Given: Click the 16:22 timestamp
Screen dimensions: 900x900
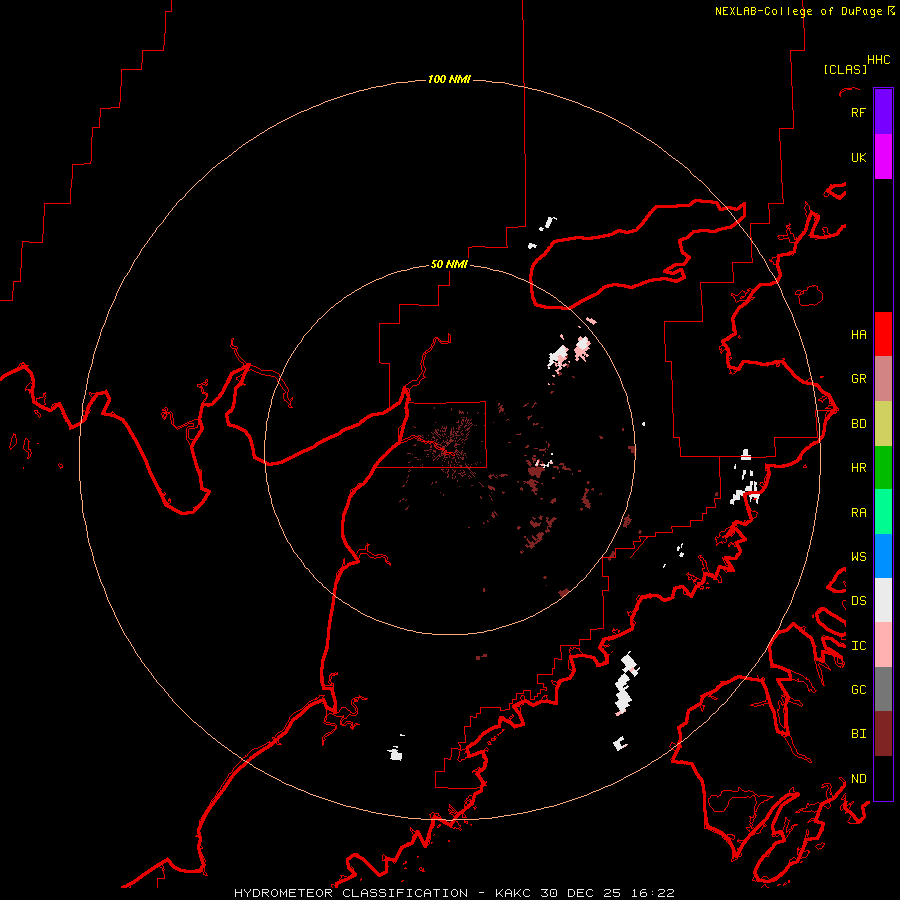Looking at the screenshot, I should click(x=651, y=893).
